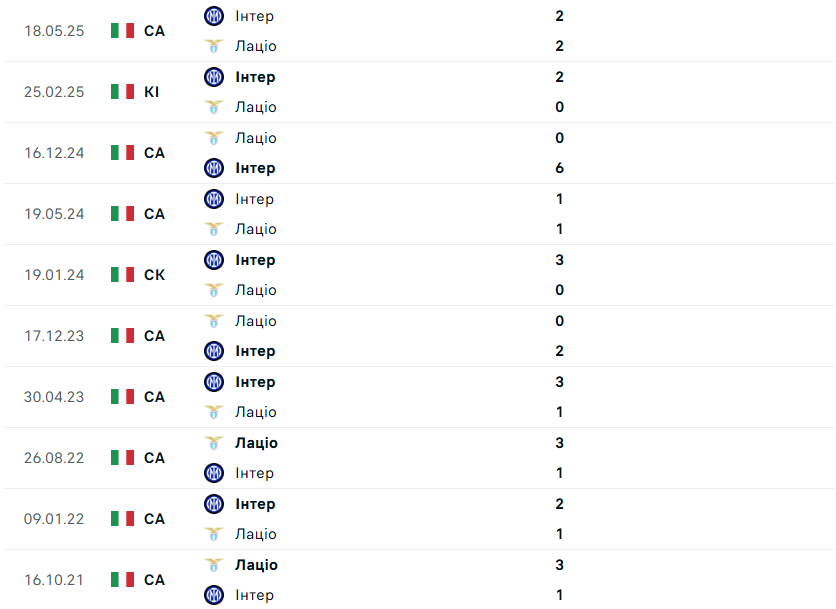Click Lazio logo in 18.05.25 match
The image size is (836, 609).
pyautogui.click(x=214, y=46)
